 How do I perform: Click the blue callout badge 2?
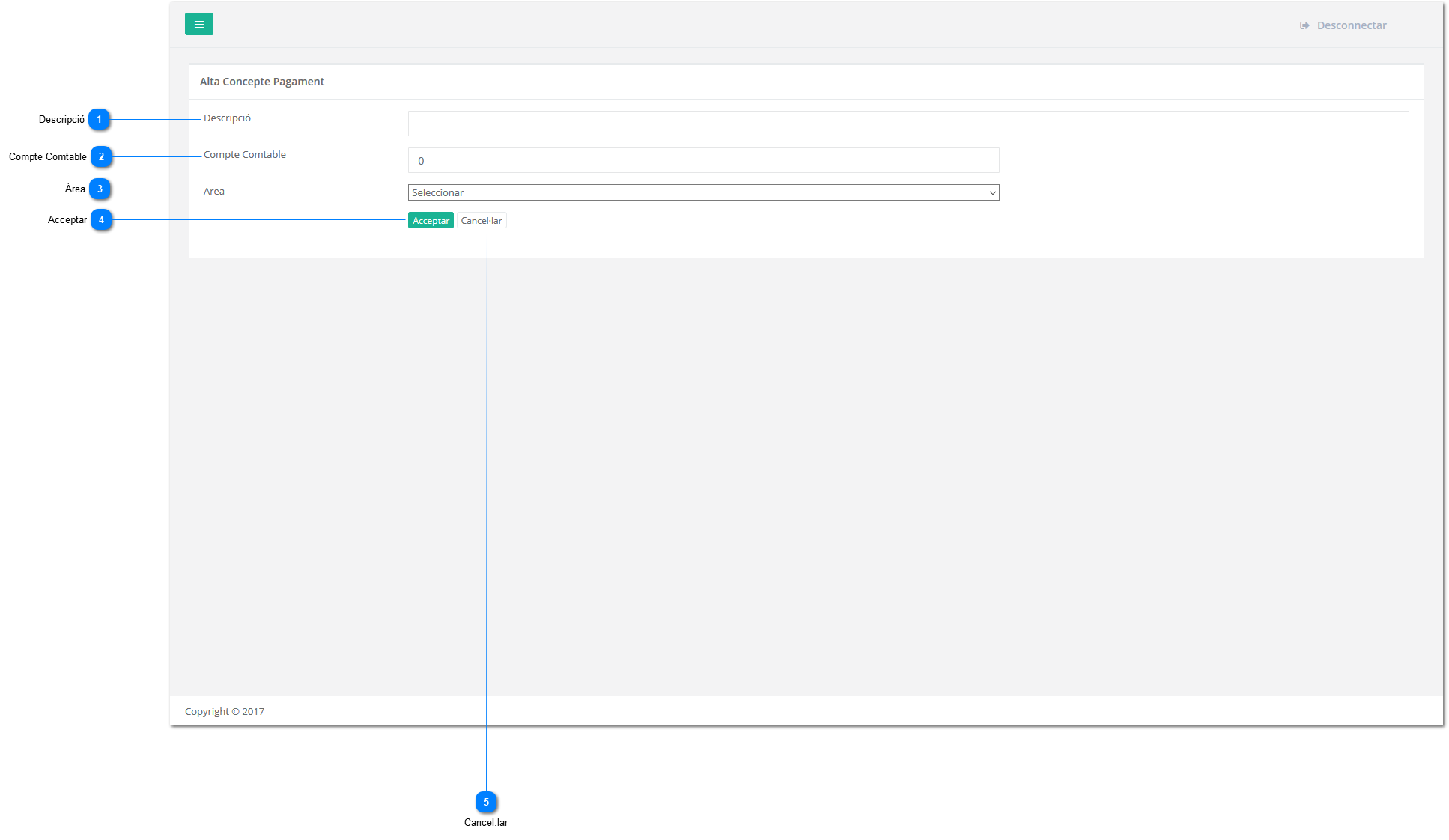[x=101, y=156]
